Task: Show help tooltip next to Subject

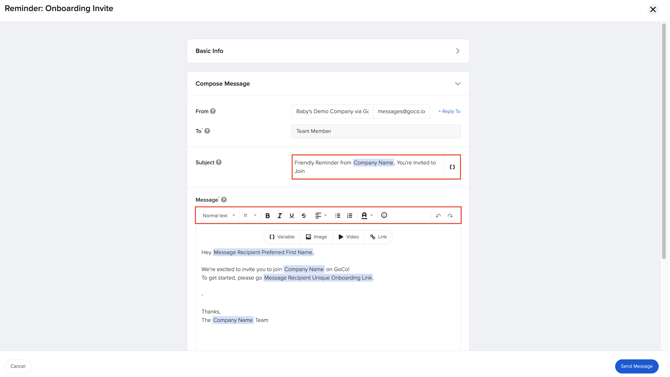Action: click(x=219, y=162)
